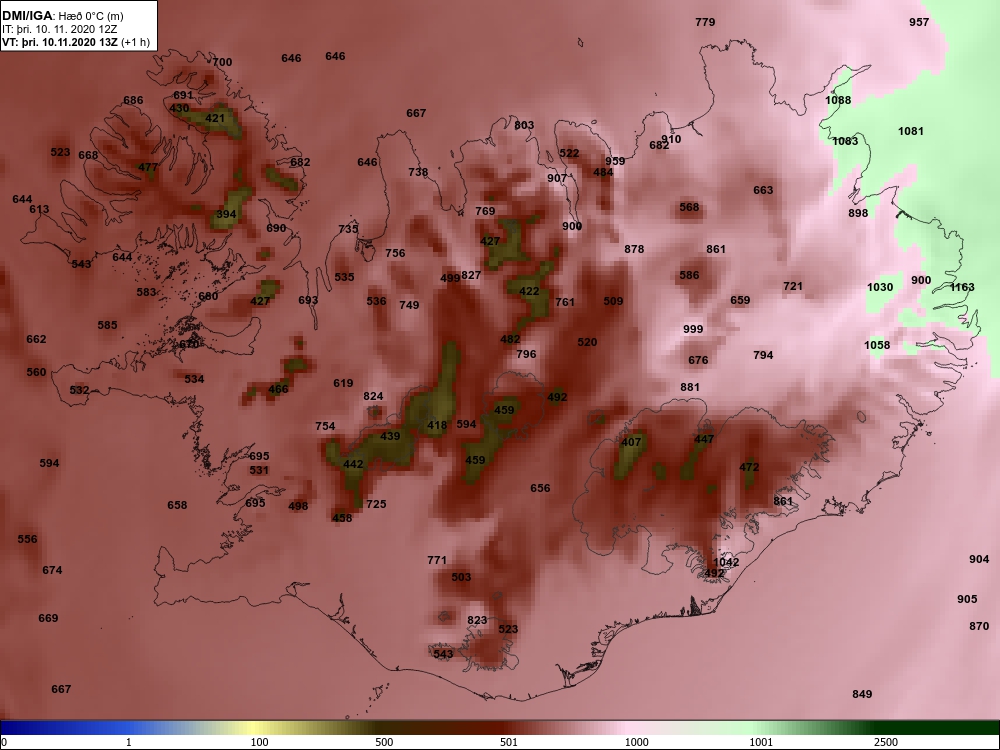Select the 1030 height value

coord(880,287)
